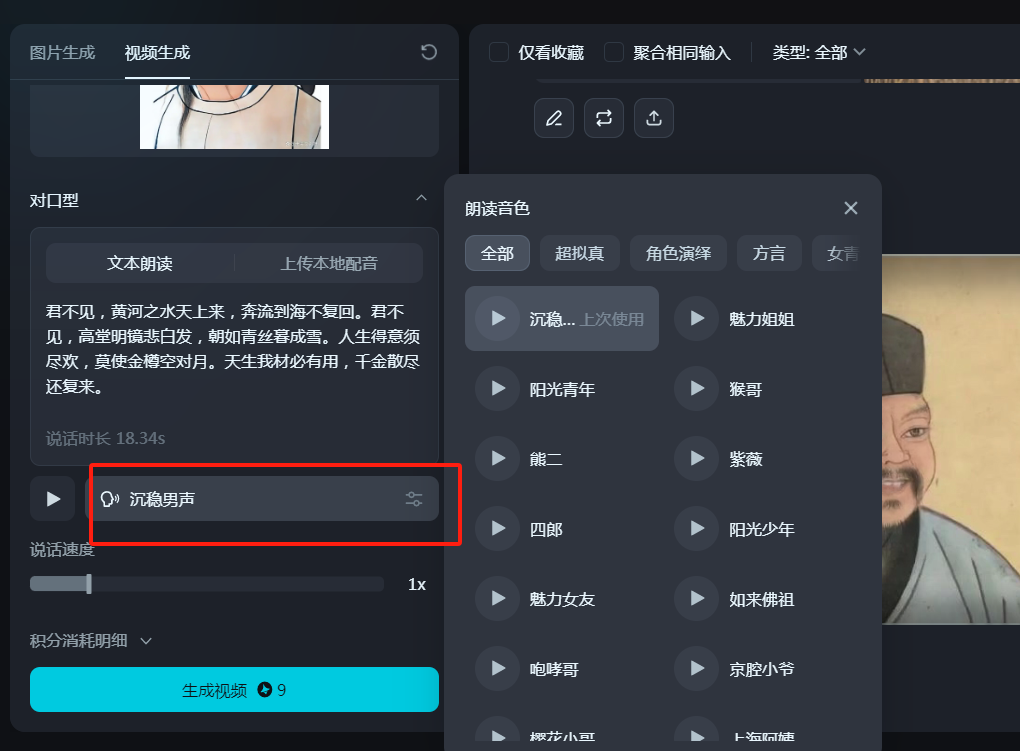Image resolution: width=1020 pixels, height=751 pixels.
Task: Collapse the 对口型 section
Action: [421, 199]
